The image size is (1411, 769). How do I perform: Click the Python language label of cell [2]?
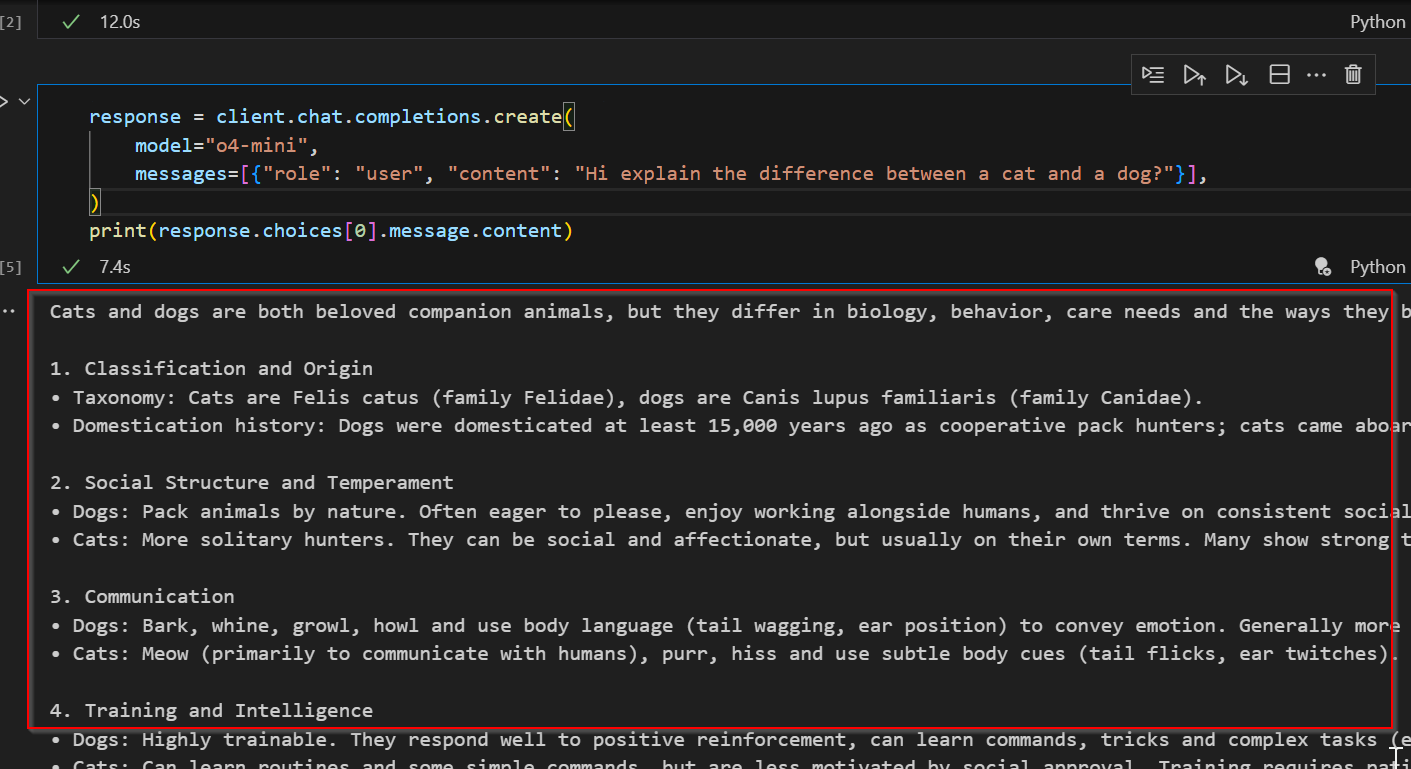1377,22
